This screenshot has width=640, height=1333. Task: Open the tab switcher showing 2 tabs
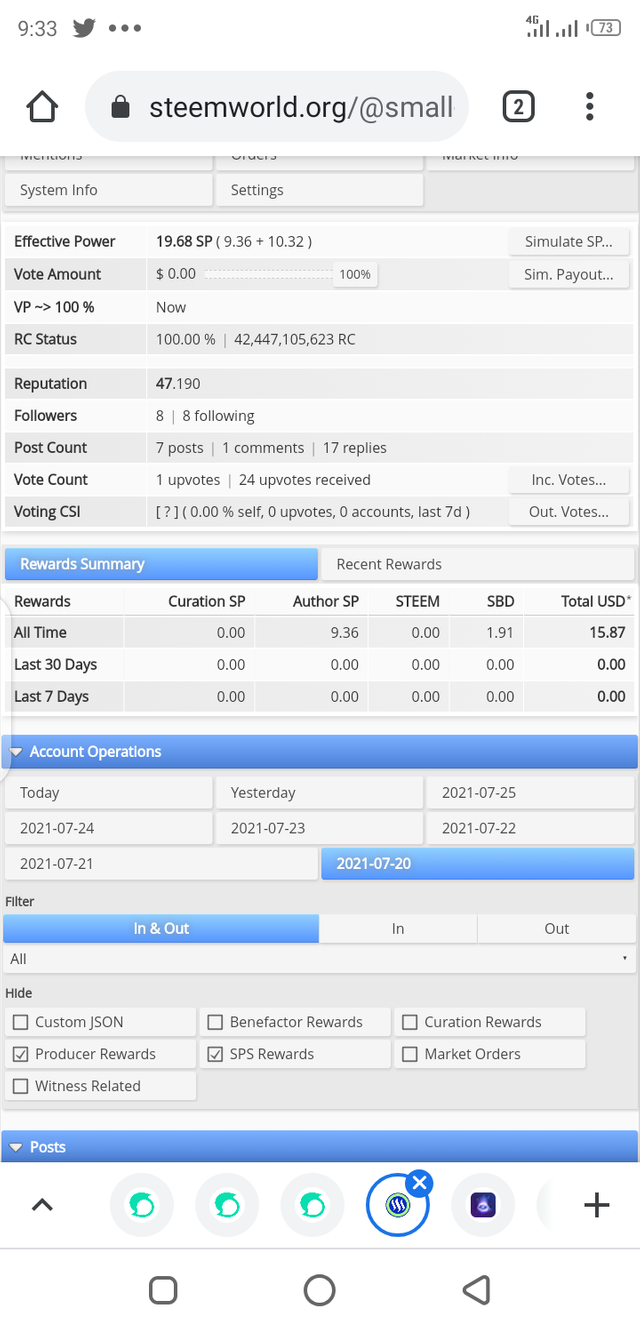point(518,106)
